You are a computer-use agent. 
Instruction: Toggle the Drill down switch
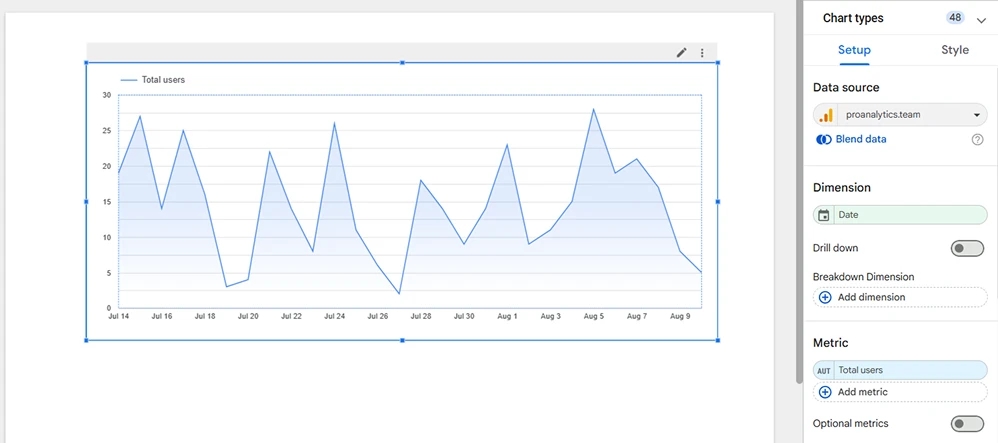click(x=967, y=248)
